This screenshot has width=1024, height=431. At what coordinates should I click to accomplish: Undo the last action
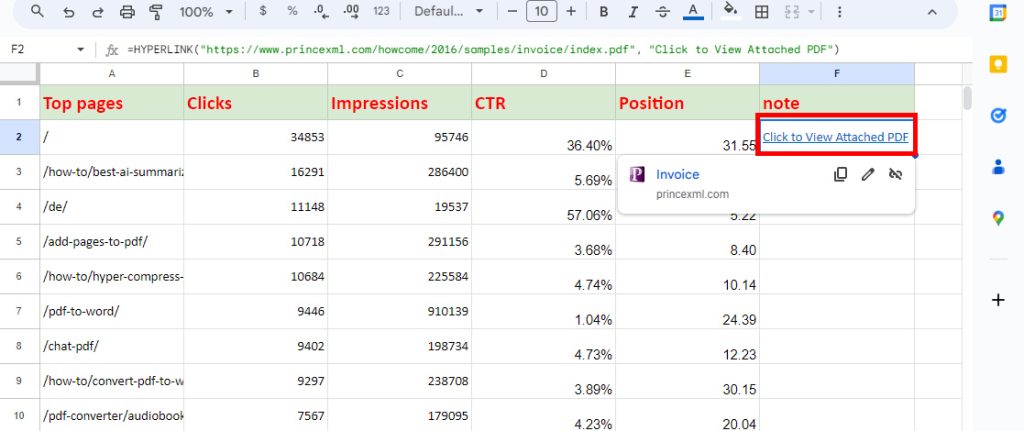(69, 12)
